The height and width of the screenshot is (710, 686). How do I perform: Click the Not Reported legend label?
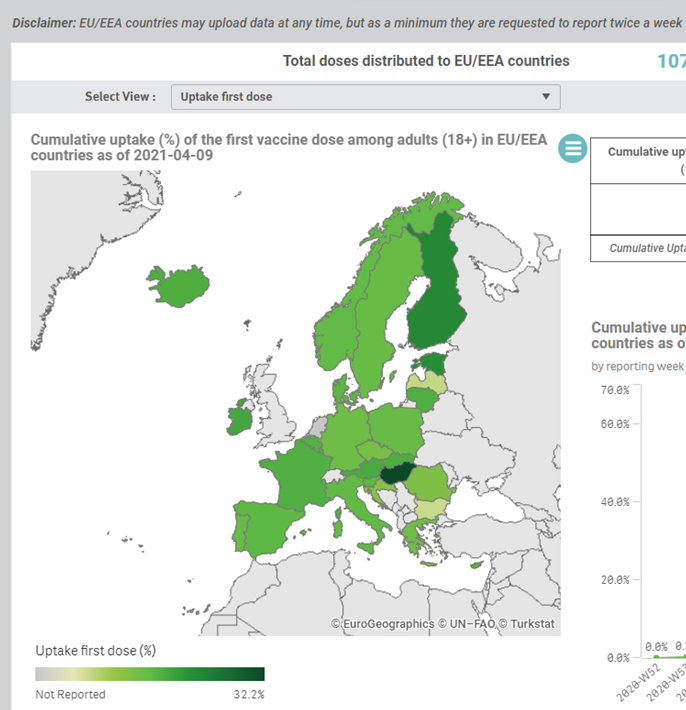coord(70,694)
